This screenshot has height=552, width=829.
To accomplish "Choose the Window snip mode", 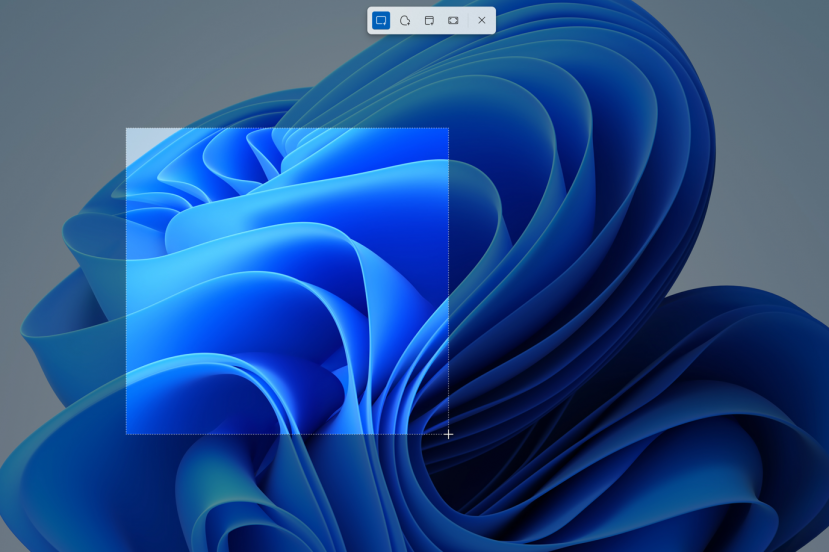I will 429,20.
